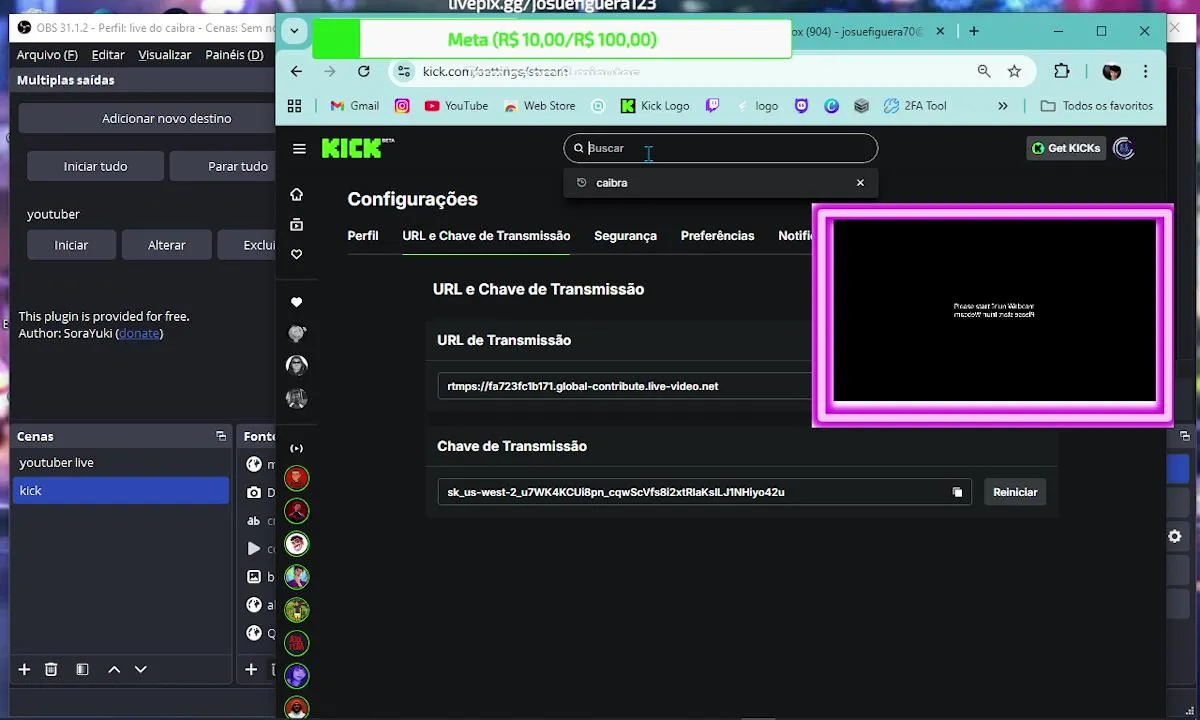Open Kick browse icon below home
The width and height of the screenshot is (1200, 720).
pyautogui.click(x=296, y=224)
